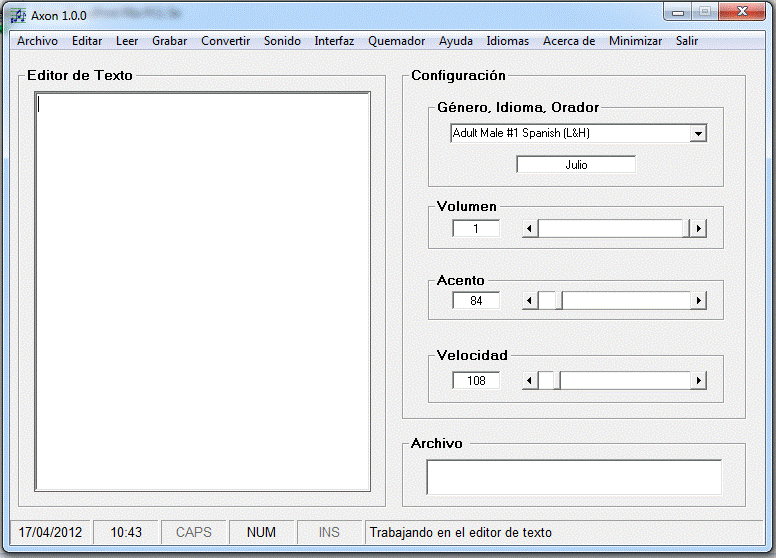Click the Axon app icon in title bar

[x=18, y=15]
